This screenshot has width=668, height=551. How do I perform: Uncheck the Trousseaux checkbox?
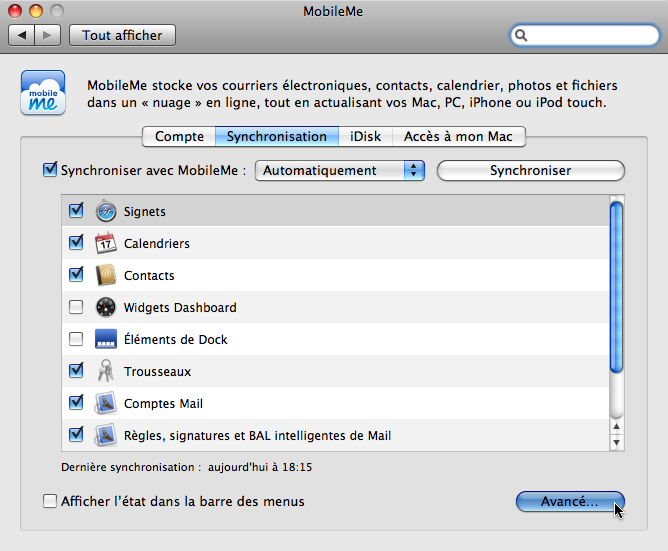(76, 370)
